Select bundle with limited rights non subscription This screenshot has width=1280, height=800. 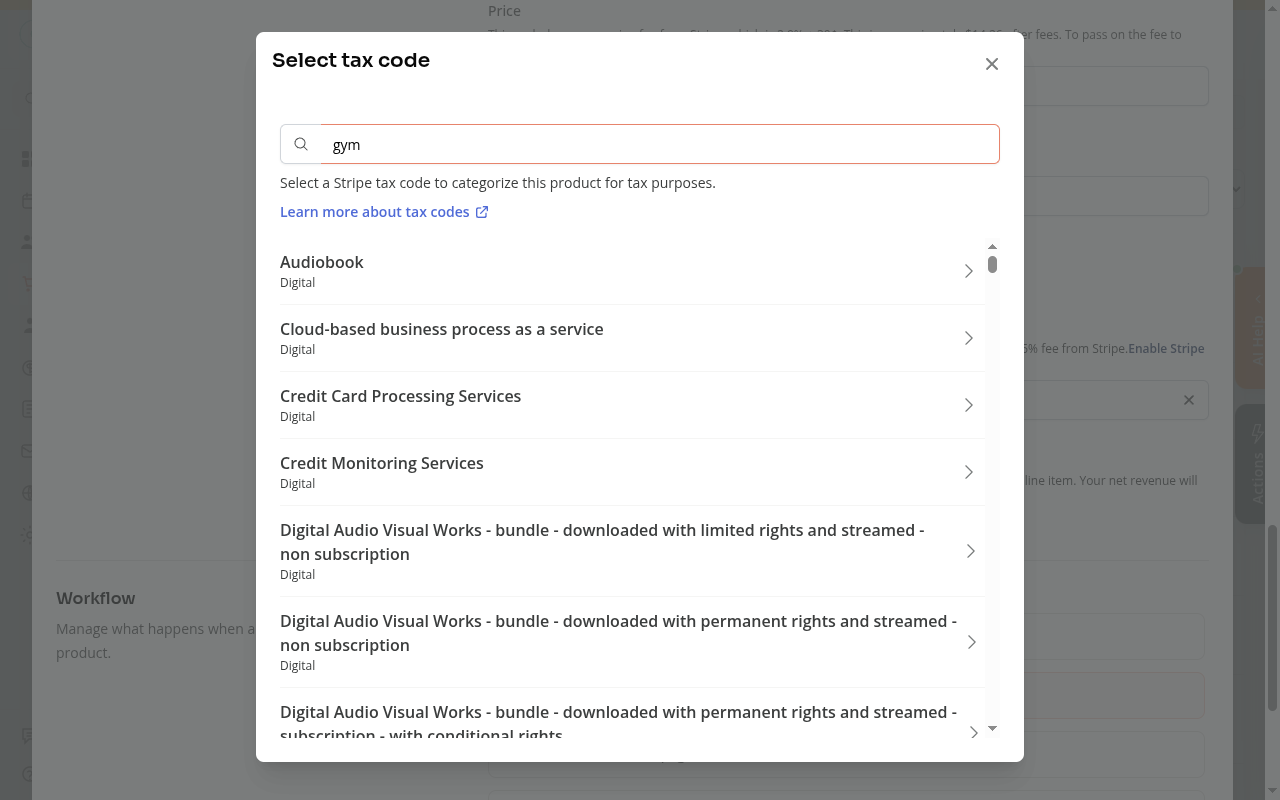tap(632, 551)
